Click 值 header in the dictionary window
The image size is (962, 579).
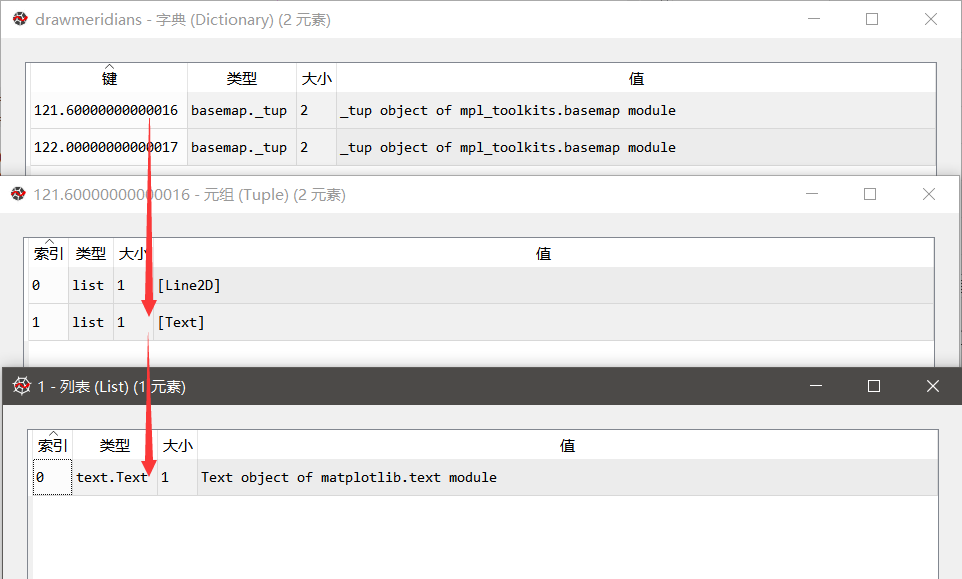tap(636, 78)
